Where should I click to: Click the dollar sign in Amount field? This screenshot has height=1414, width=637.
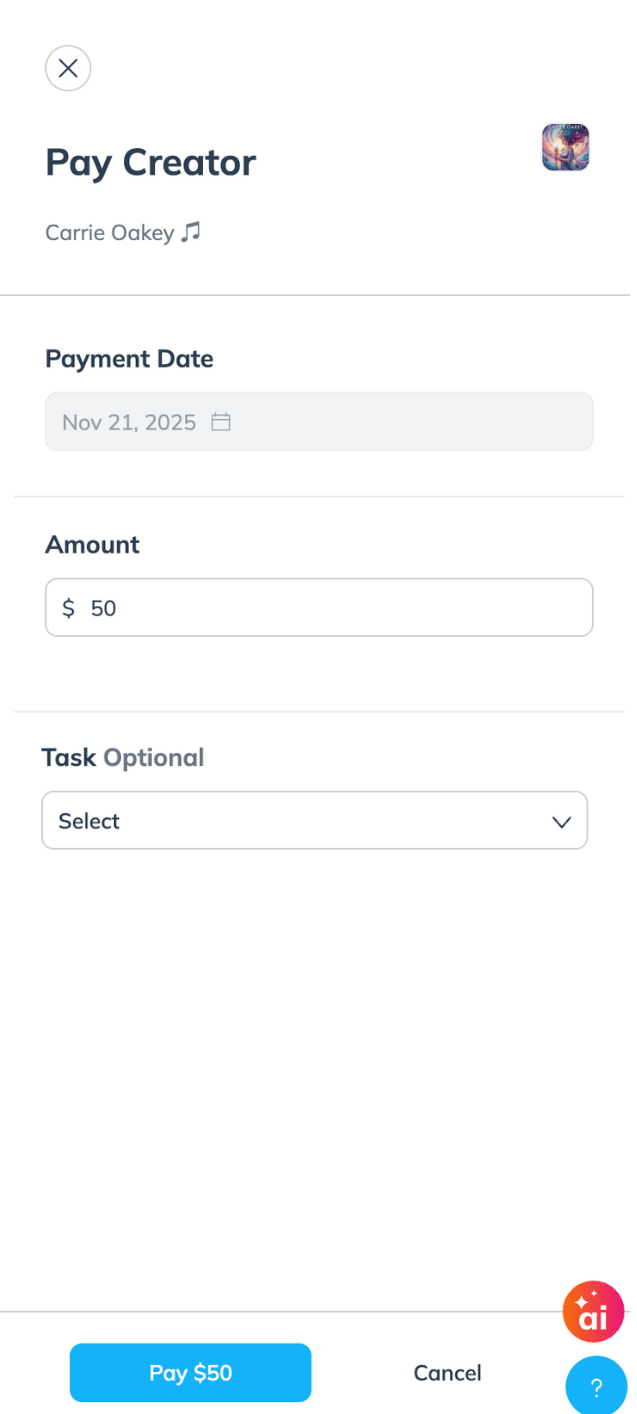68,607
